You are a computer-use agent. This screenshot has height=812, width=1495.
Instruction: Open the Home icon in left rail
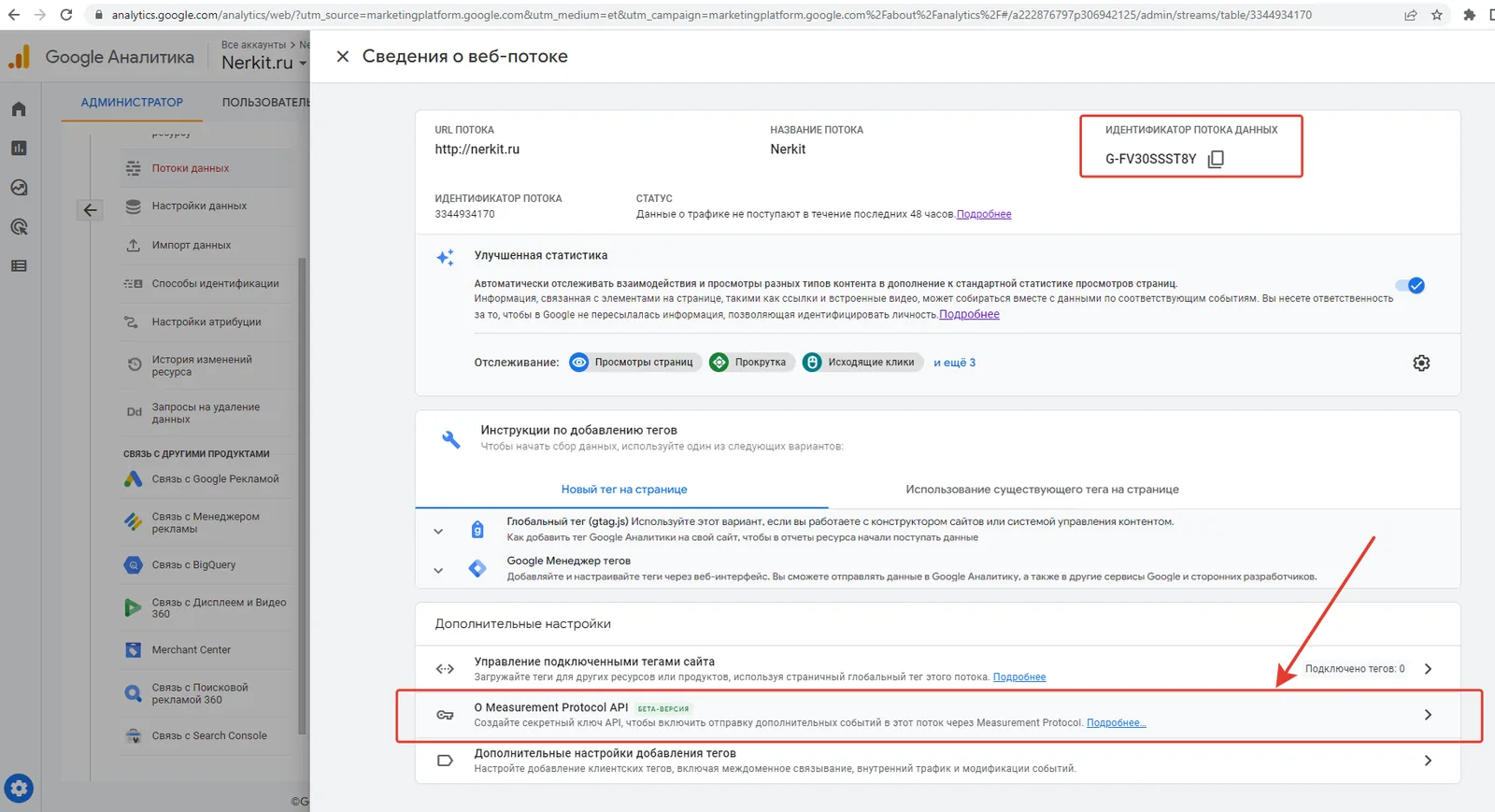(x=19, y=109)
